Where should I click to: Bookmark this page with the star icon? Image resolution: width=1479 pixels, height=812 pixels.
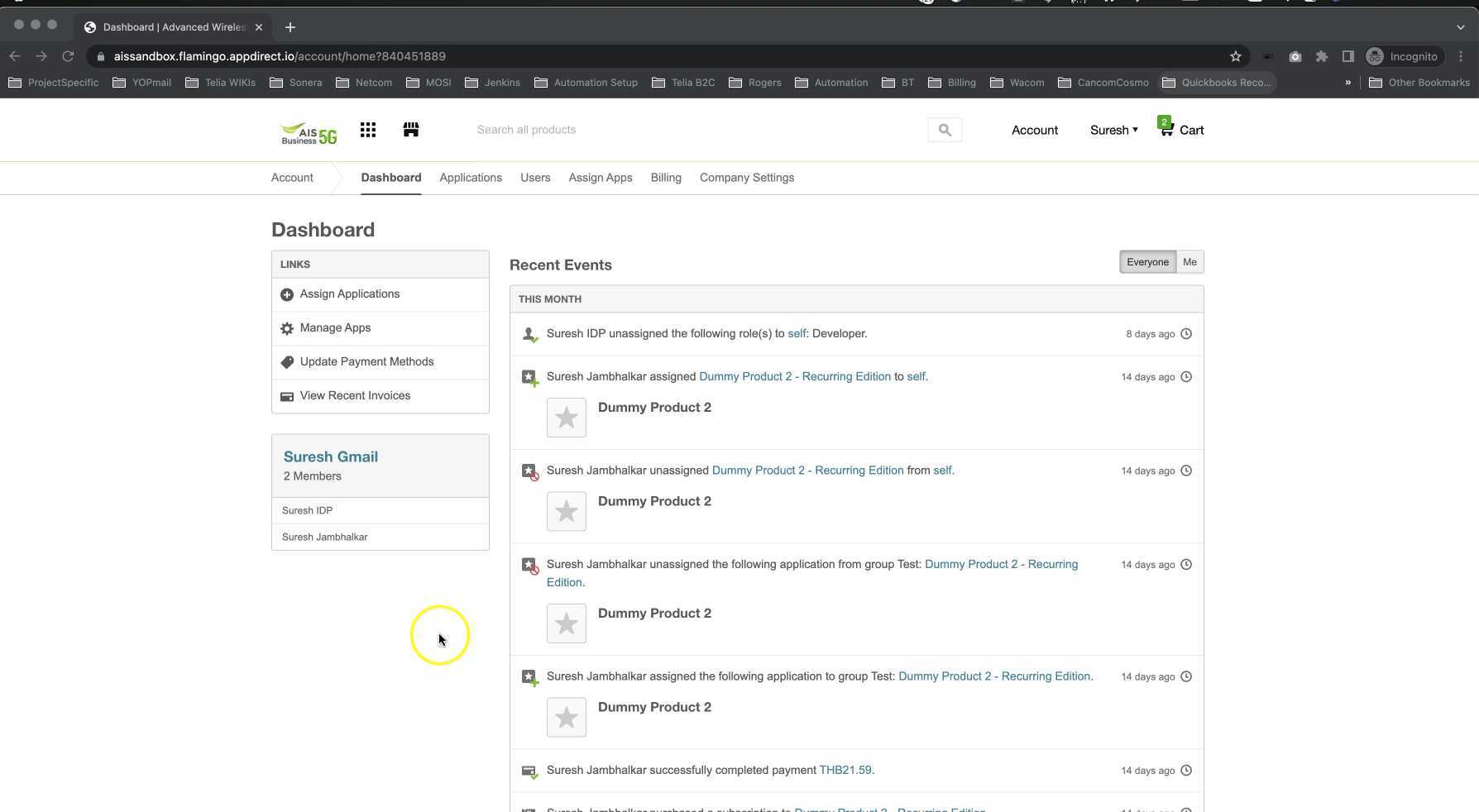click(x=1235, y=56)
